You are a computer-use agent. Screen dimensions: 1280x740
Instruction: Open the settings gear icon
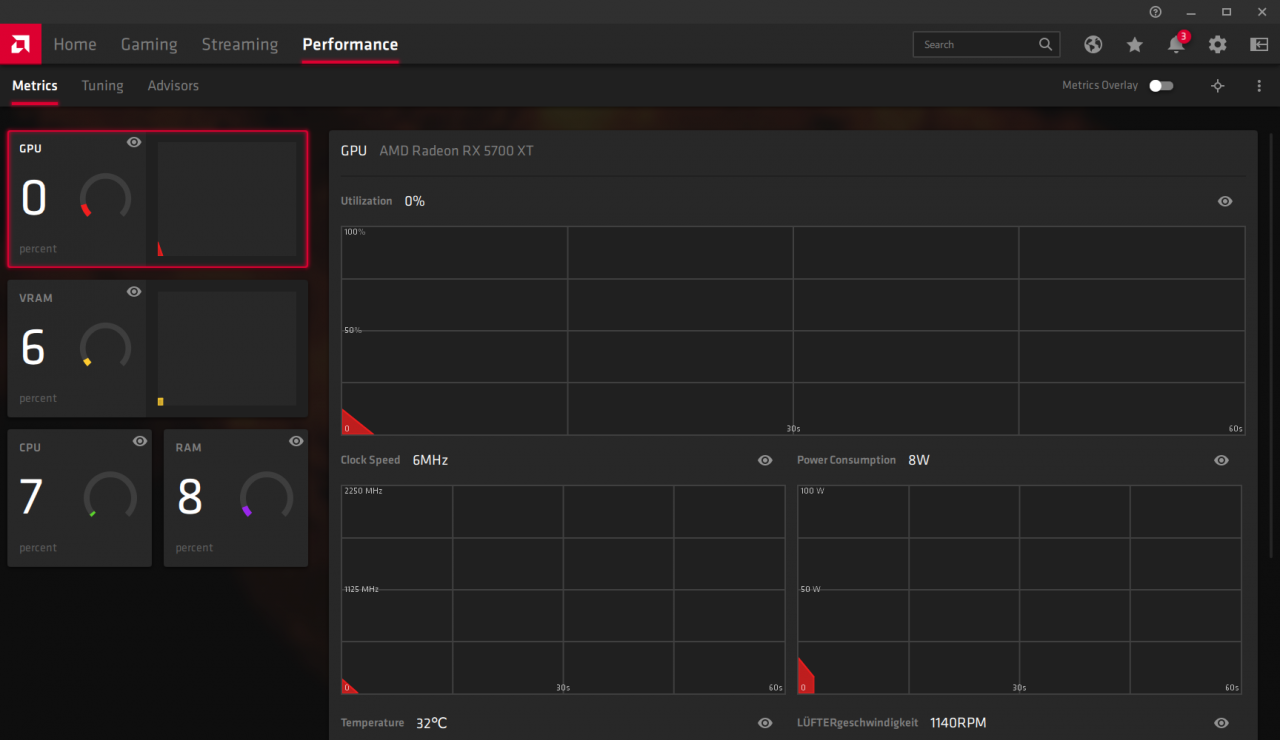(1217, 44)
